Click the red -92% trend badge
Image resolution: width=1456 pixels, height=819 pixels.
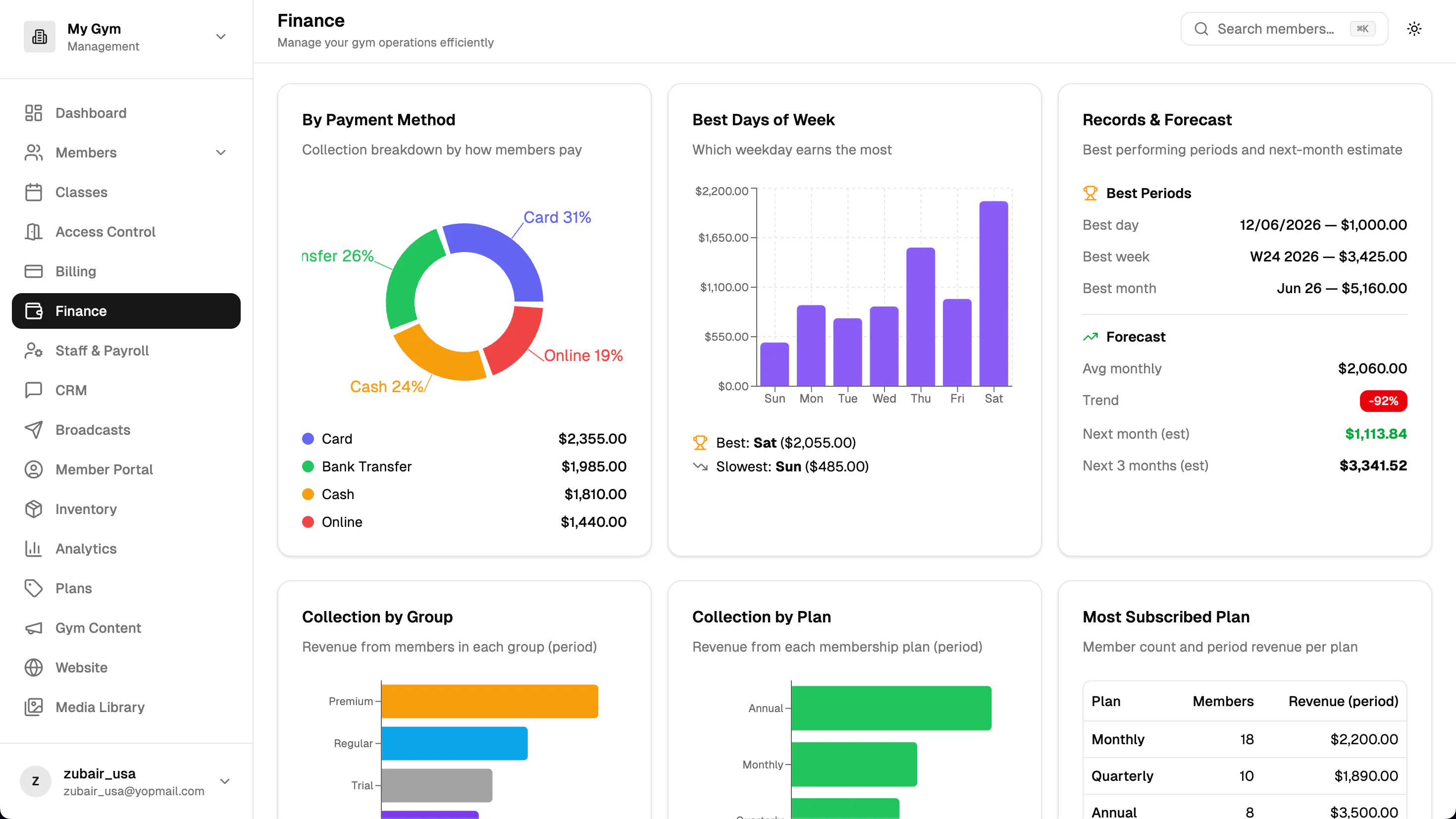click(1383, 401)
